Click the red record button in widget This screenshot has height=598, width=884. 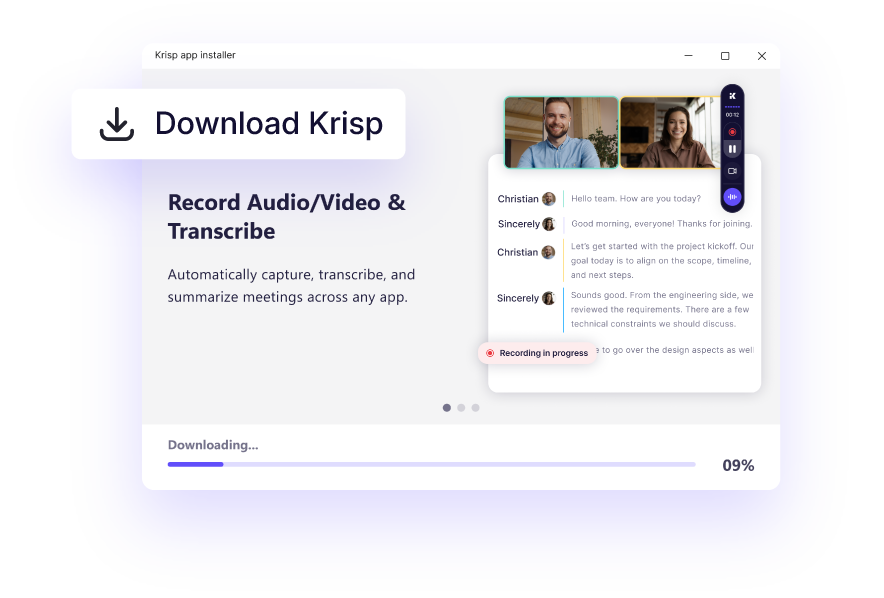tap(732, 132)
